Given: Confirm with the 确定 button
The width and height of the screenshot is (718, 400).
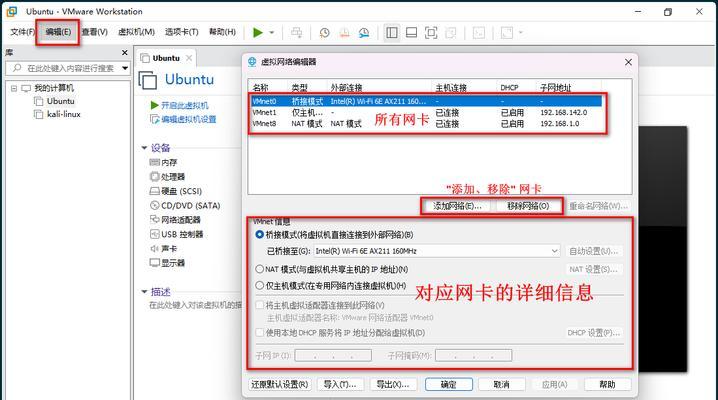Looking at the screenshot, I should tap(448, 384).
